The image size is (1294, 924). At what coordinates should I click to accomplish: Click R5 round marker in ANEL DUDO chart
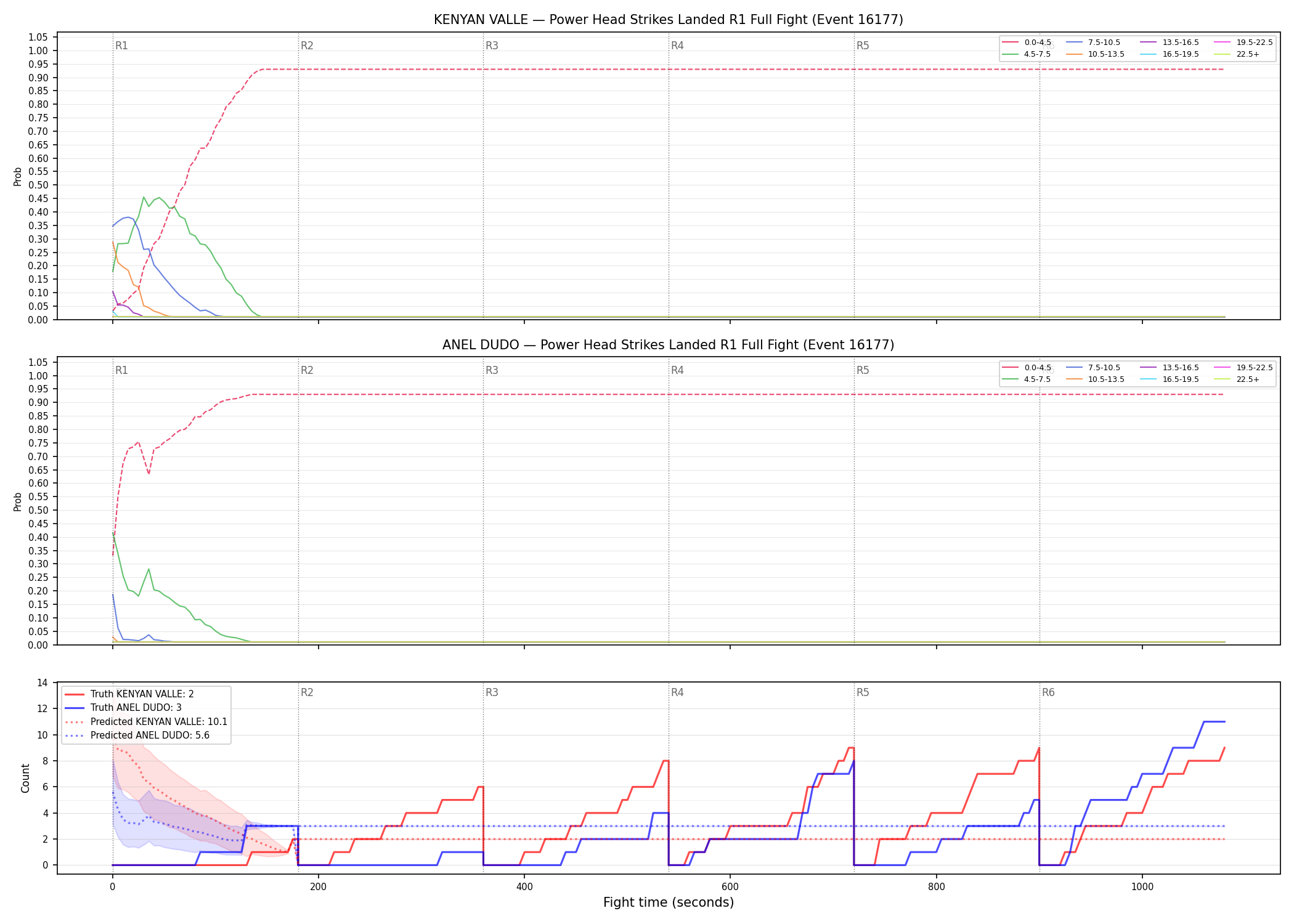click(x=863, y=370)
